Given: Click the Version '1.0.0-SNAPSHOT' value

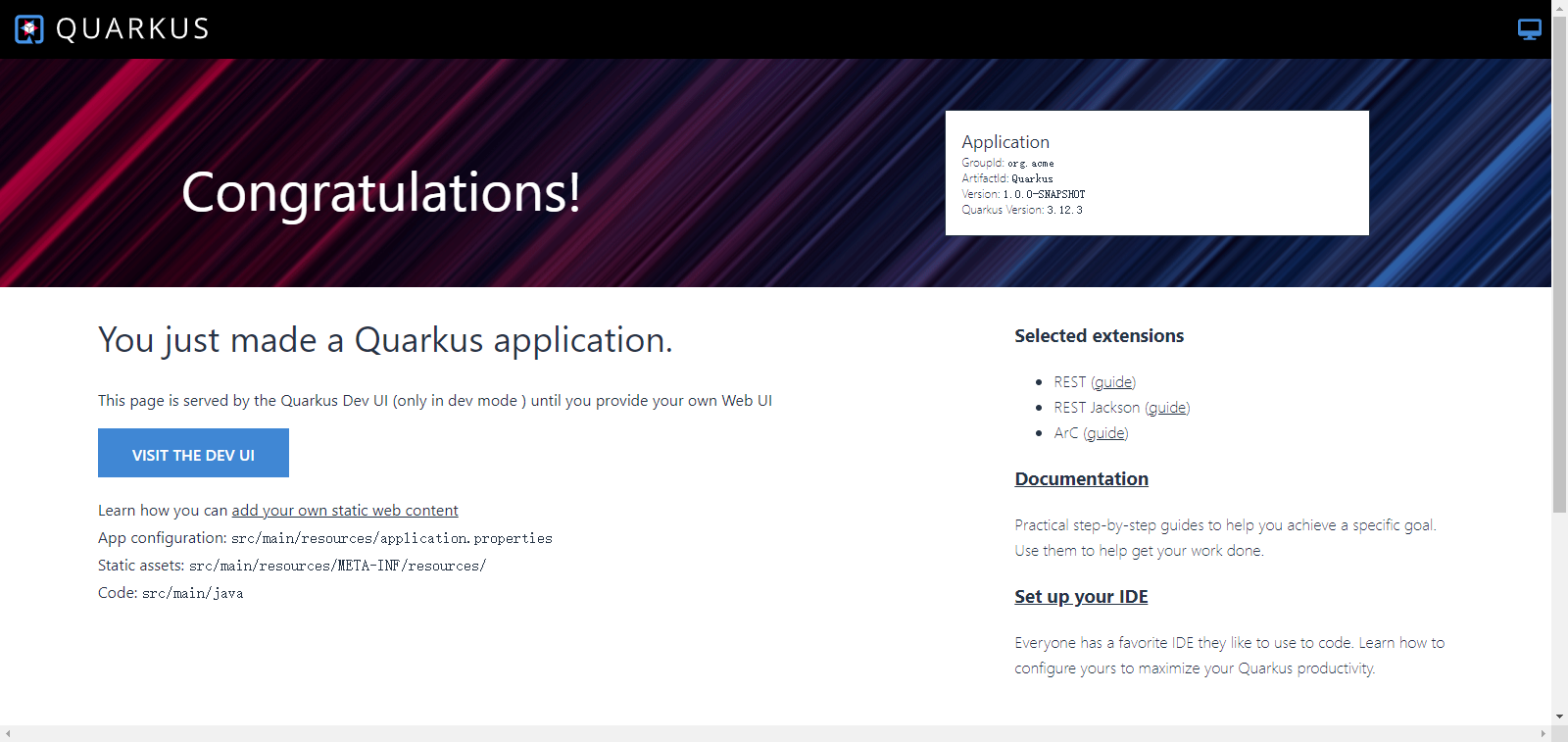Looking at the screenshot, I should coord(1044,195).
